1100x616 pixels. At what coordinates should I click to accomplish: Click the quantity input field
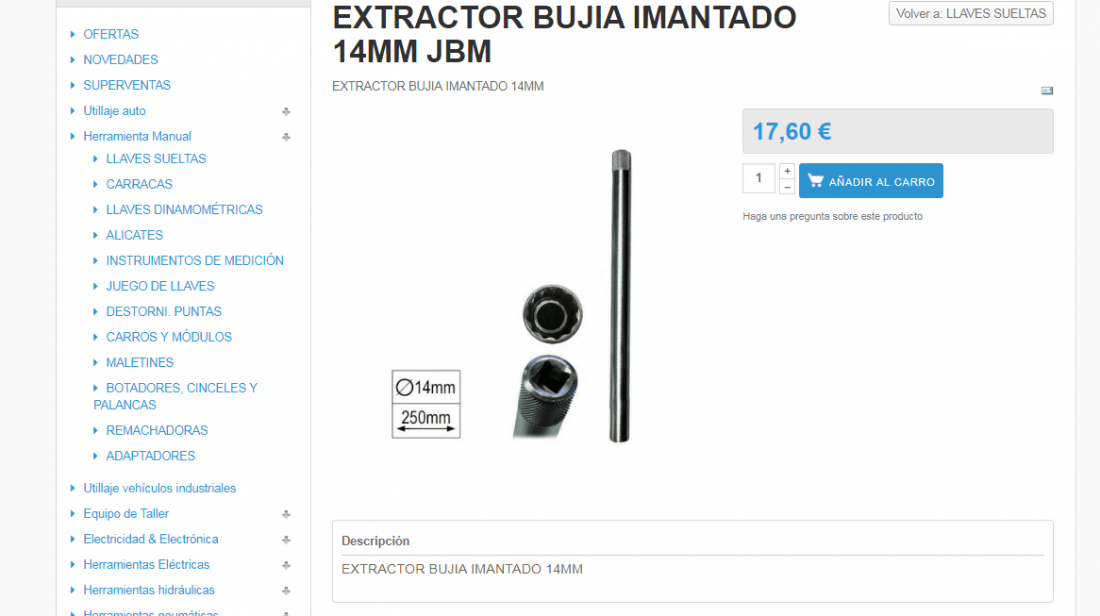click(758, 178)
